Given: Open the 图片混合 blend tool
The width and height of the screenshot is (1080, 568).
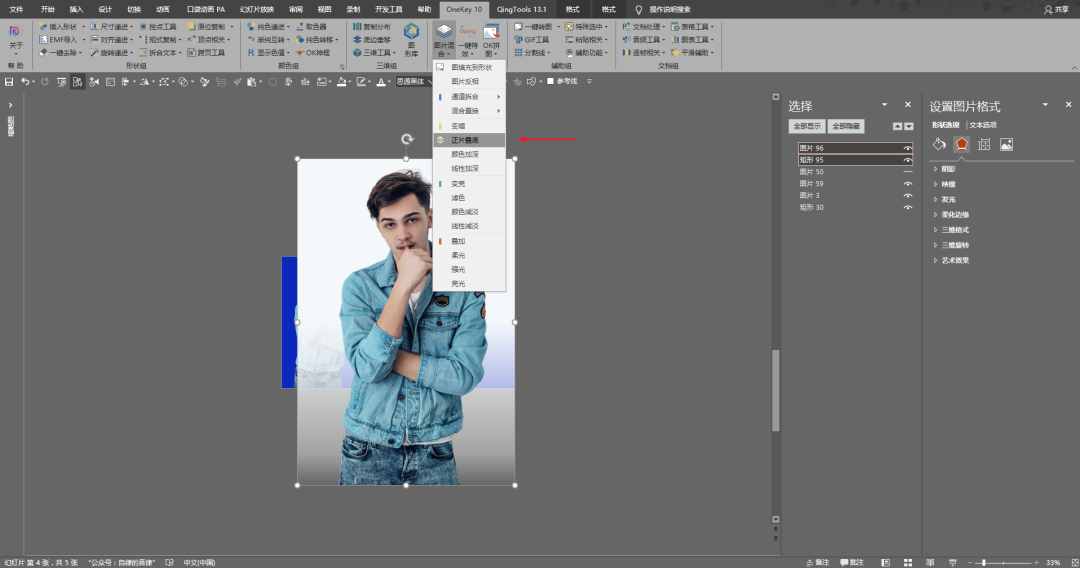Looking at the screenshot, I should click(x=444, y=38).
